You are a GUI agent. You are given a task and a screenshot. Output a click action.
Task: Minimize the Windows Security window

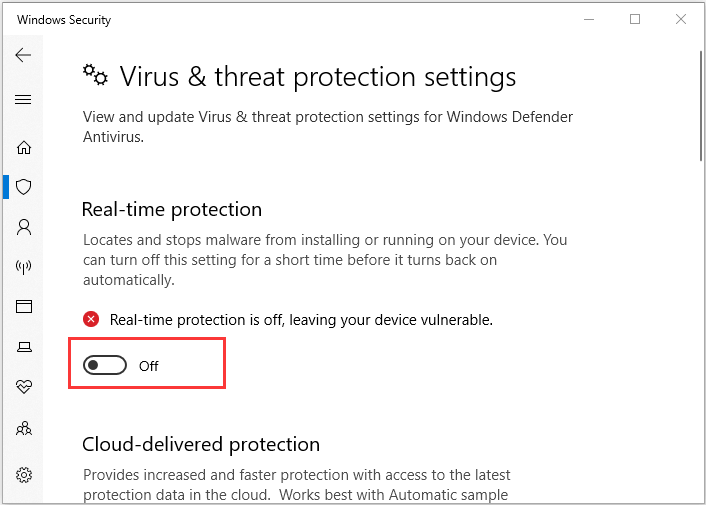[589, 19]
